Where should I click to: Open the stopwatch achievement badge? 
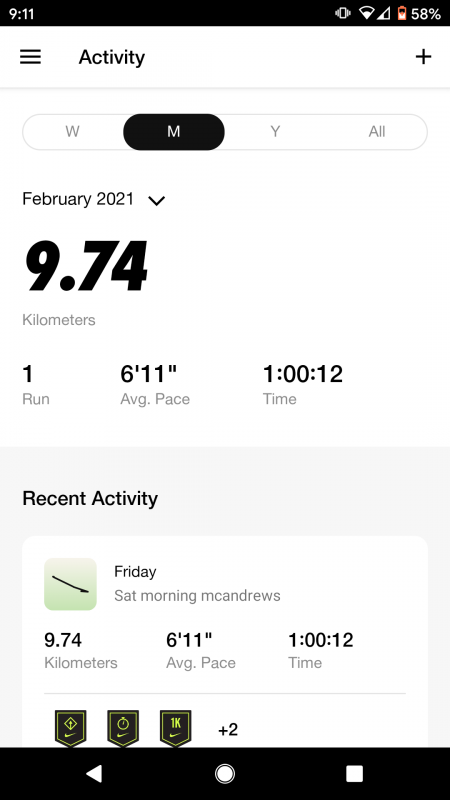coord(123,728)
